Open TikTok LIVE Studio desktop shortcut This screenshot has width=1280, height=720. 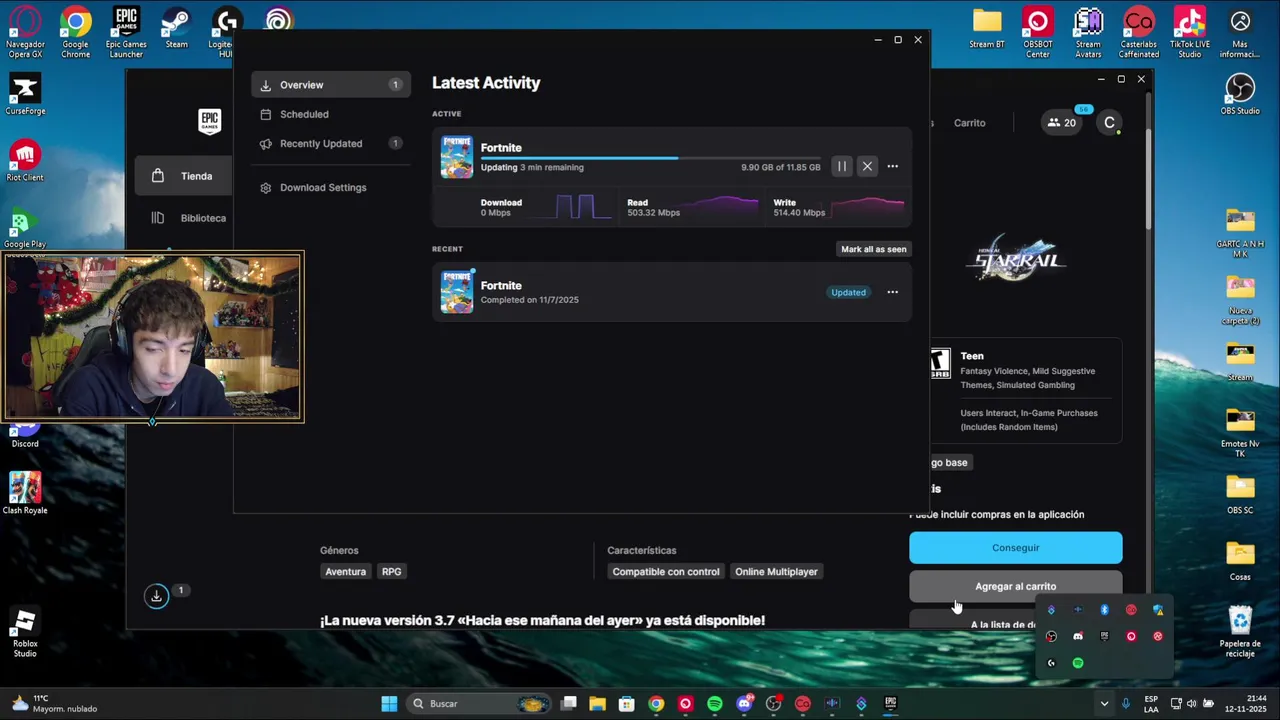pyautogui.click(x=1189, y=33)
